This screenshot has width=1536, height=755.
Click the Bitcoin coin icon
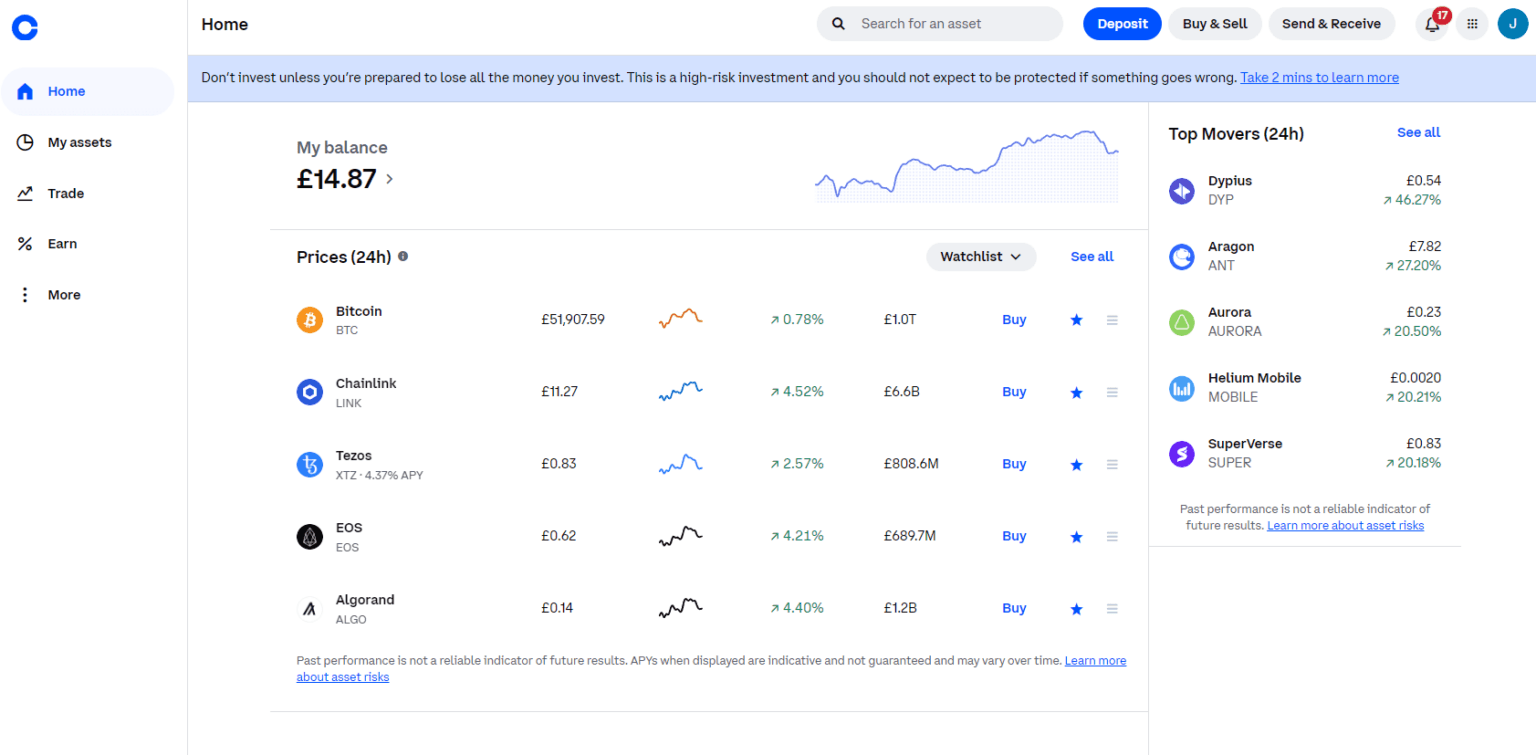310,320
